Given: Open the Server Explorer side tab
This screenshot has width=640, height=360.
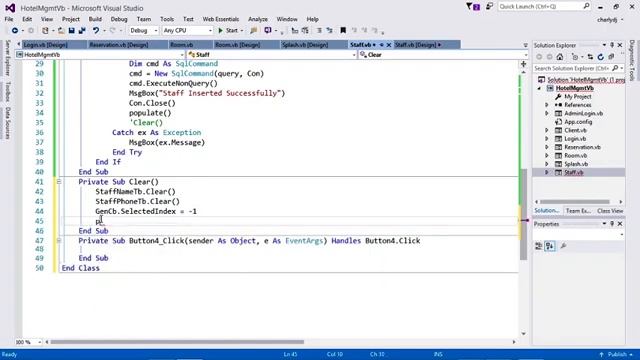Looking at the screenshot, I should click(7, 58).
